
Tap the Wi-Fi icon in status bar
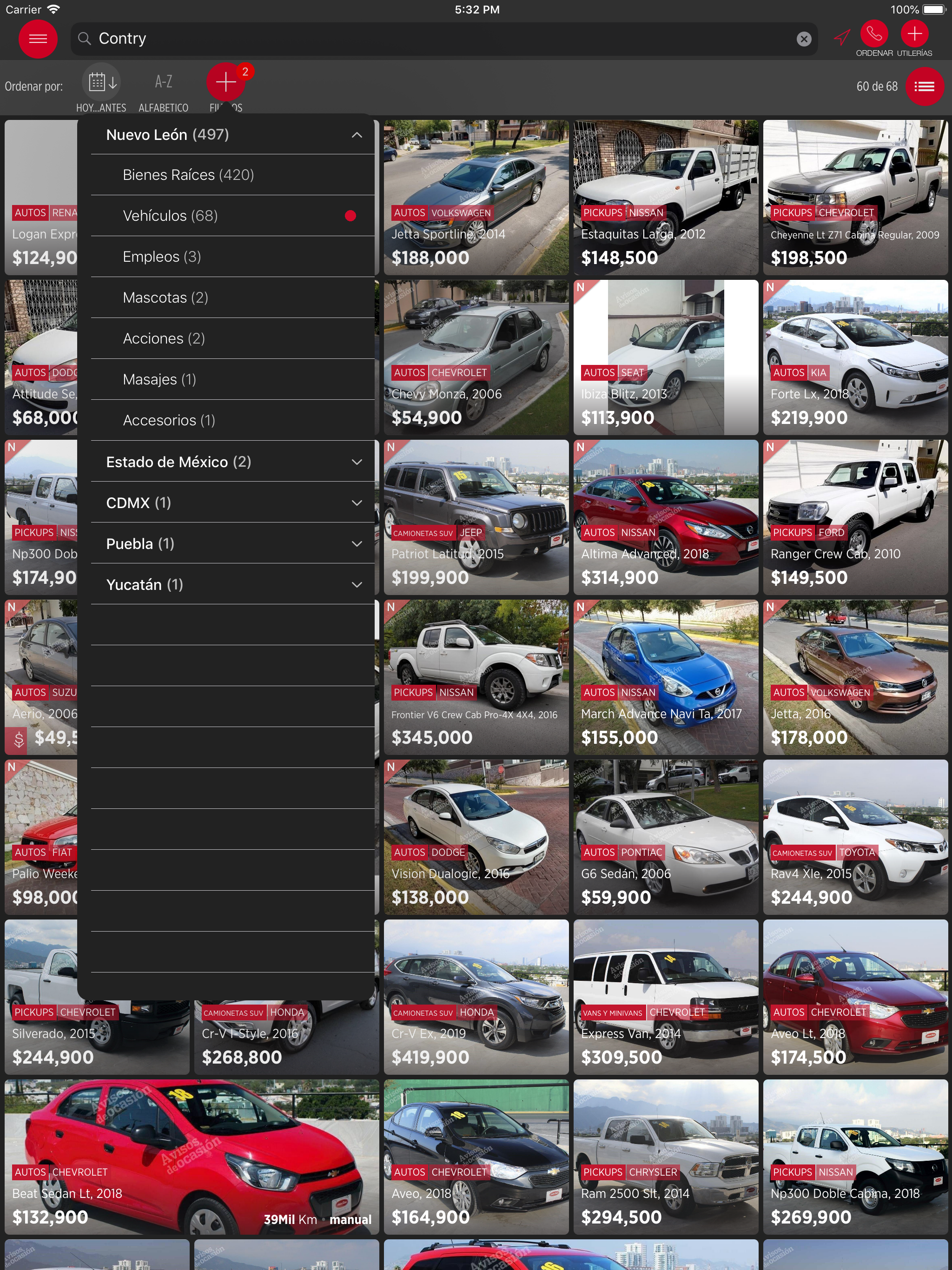pos(53,9)
